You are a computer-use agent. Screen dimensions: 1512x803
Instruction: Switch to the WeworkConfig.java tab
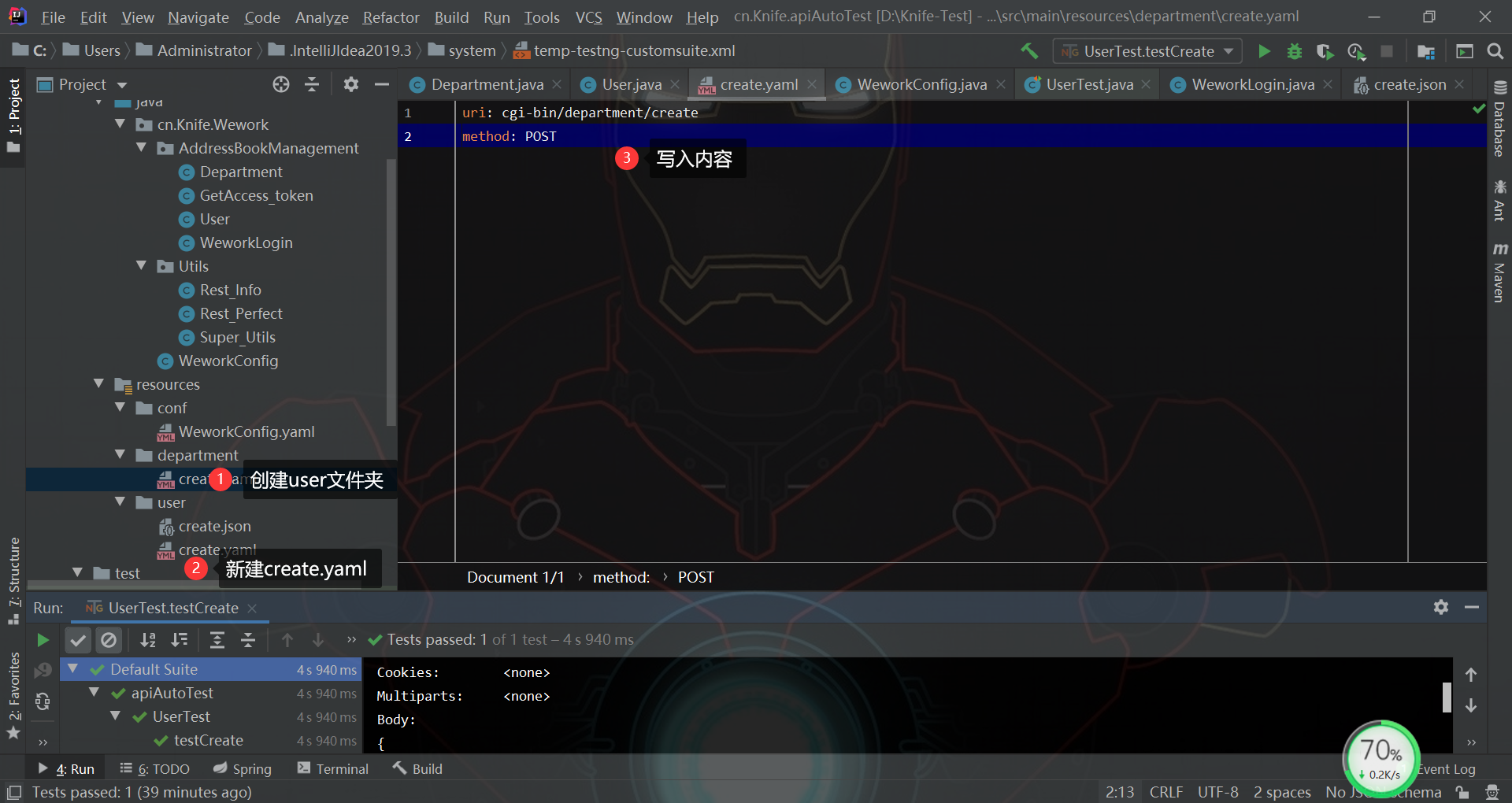[x=920, y=84]
